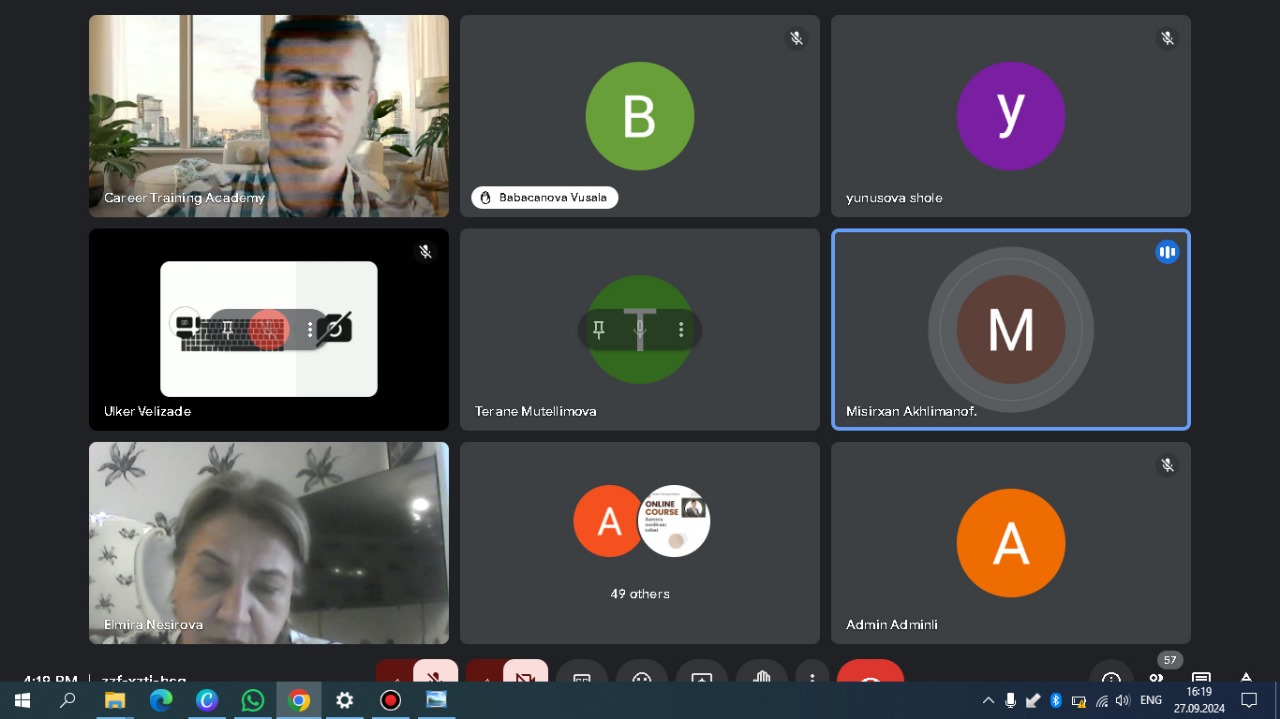Pin Terane Mutellimova's tile
The height and width of the screenshot is (719, 1280).
[599, 329]
